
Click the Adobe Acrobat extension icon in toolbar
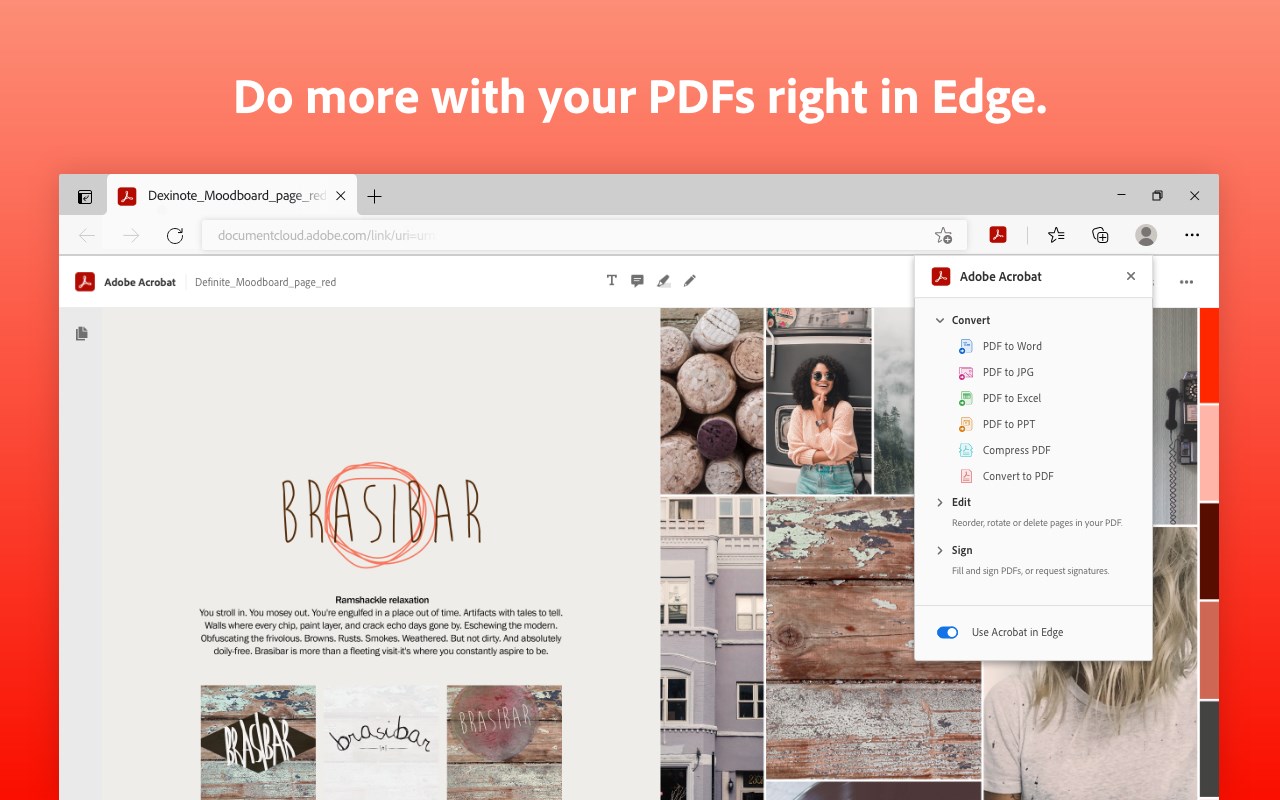[x=998, y=235]
